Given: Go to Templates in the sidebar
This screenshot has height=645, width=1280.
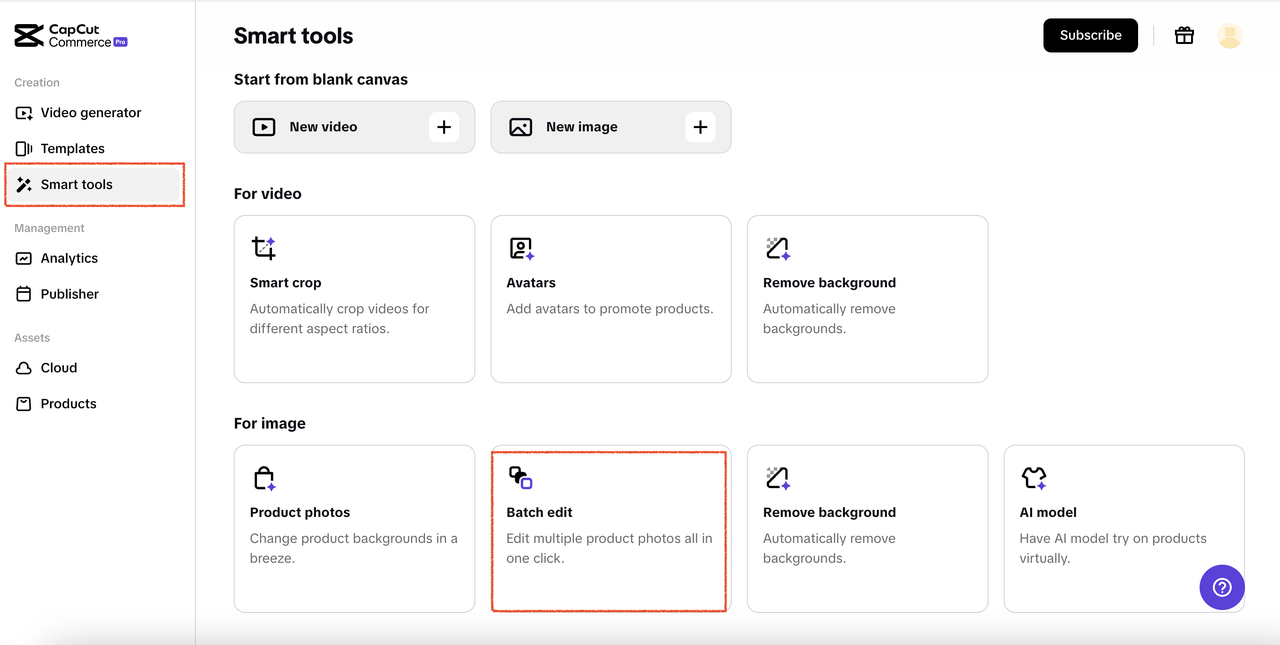Looking at the screenshot, I should tap(72, 149).
